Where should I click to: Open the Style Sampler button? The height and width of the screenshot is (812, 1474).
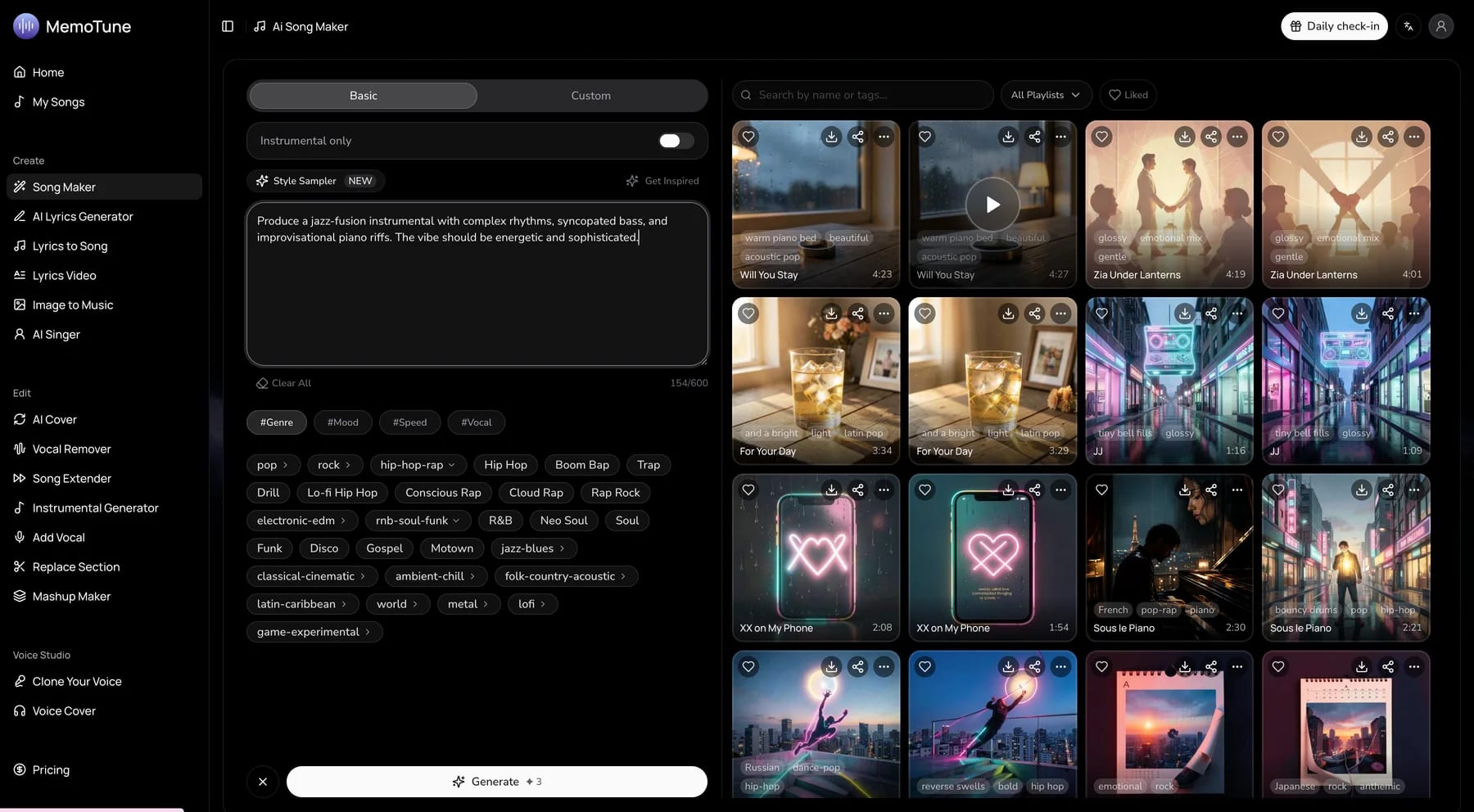click(x=315, y=181)
